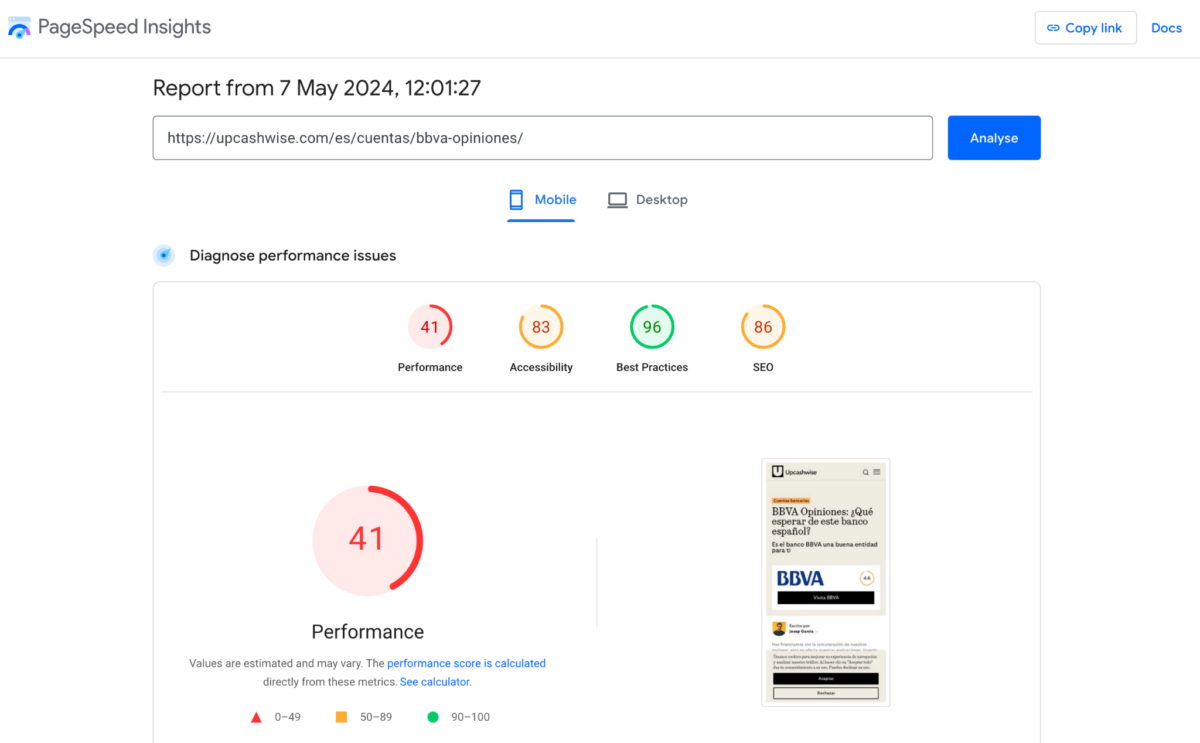The width and height of the screenshot is (1200, 743).
Task: Click the Copy link button
Action: [x=1085, y=28]
